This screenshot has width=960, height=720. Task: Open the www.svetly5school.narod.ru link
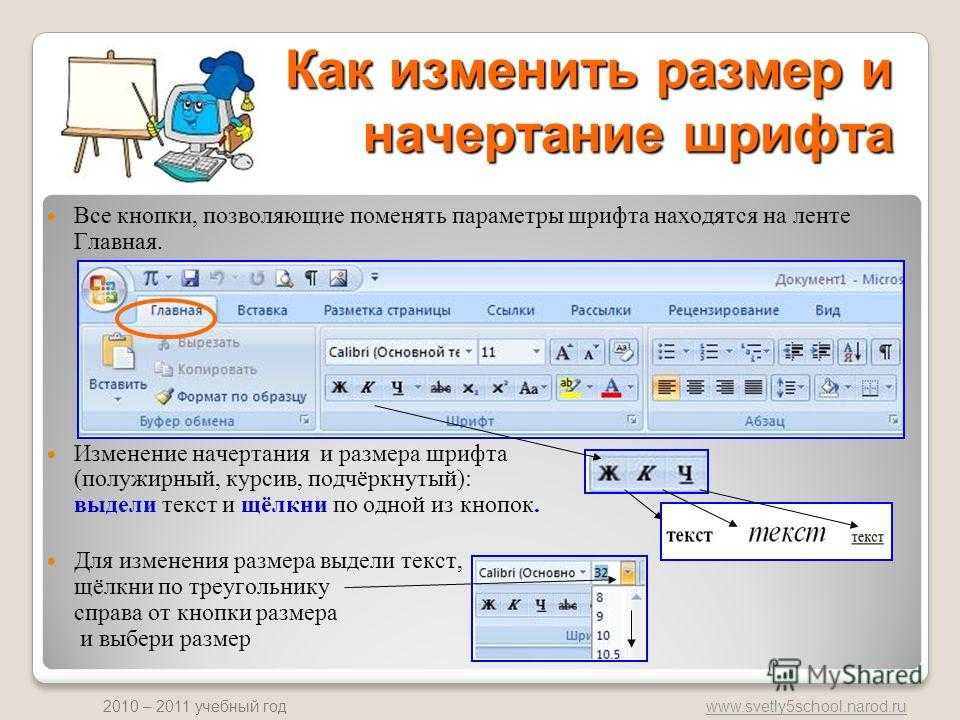click(x=806, y=707)
